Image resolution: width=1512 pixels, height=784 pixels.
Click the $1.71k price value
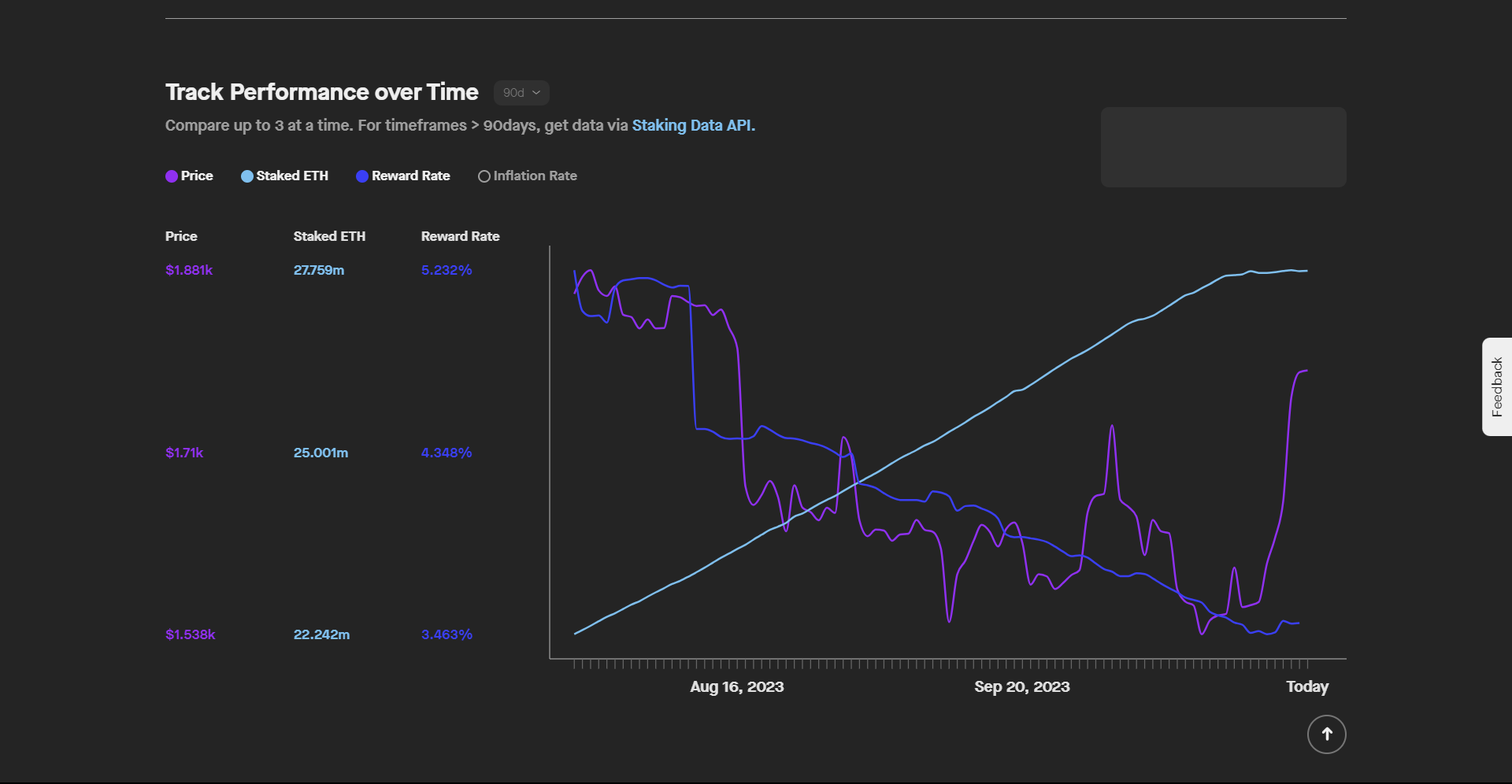click(x=184, y=453)
